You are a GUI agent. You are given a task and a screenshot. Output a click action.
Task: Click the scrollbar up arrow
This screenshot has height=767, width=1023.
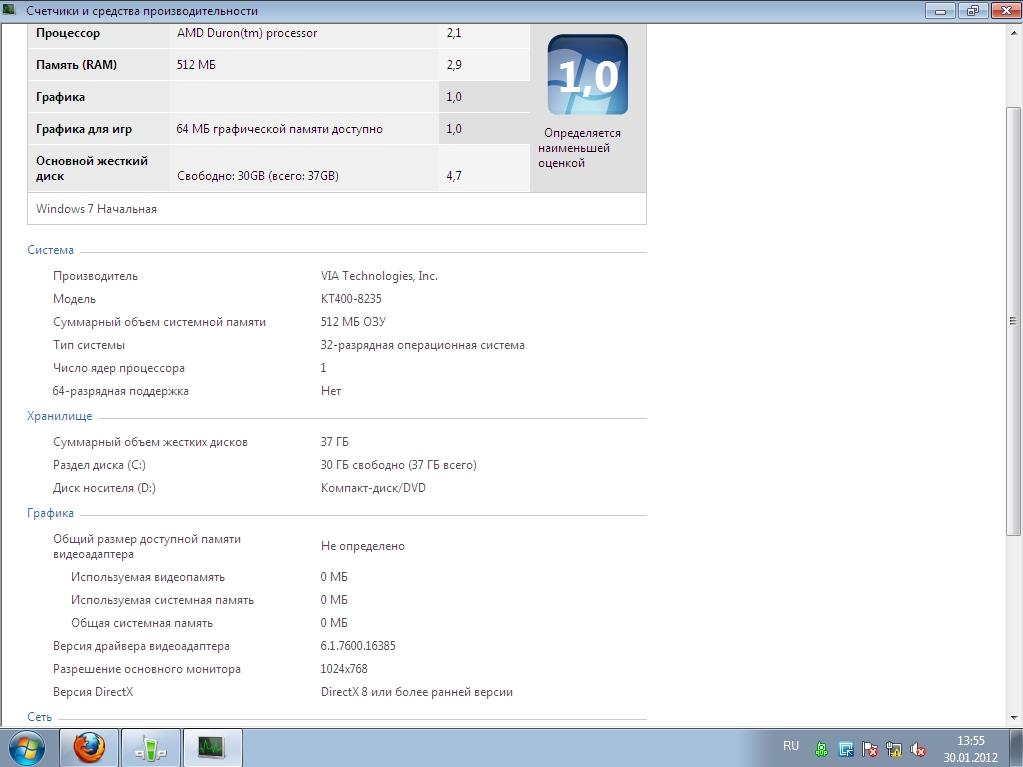click(x=1013, y=31)
